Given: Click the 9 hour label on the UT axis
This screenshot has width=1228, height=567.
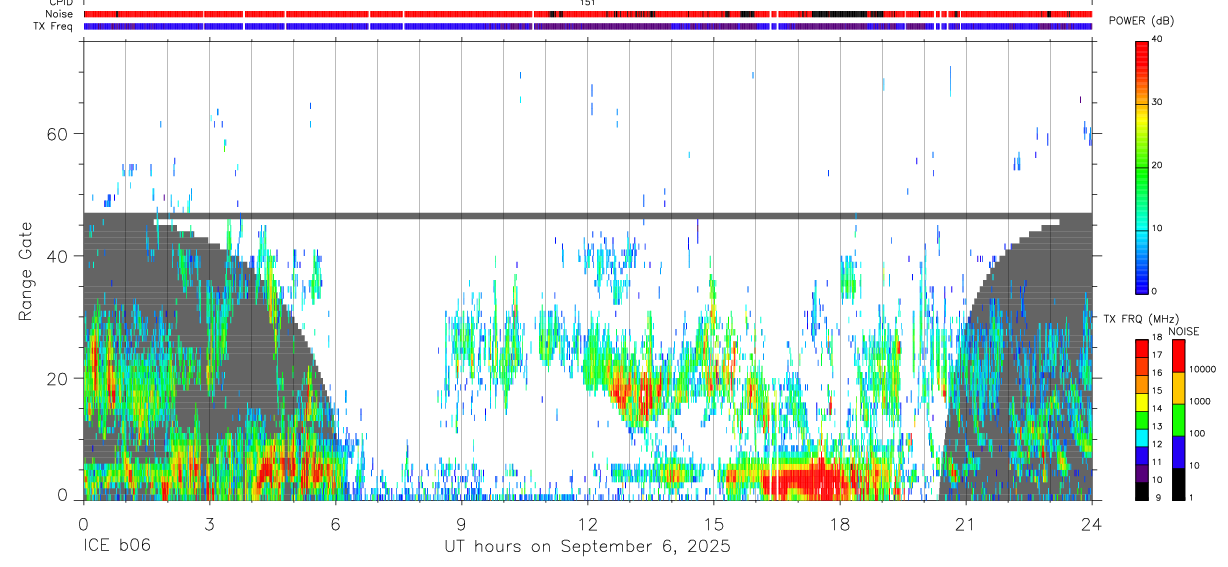Looking at the screenshot, I should 461,524.
